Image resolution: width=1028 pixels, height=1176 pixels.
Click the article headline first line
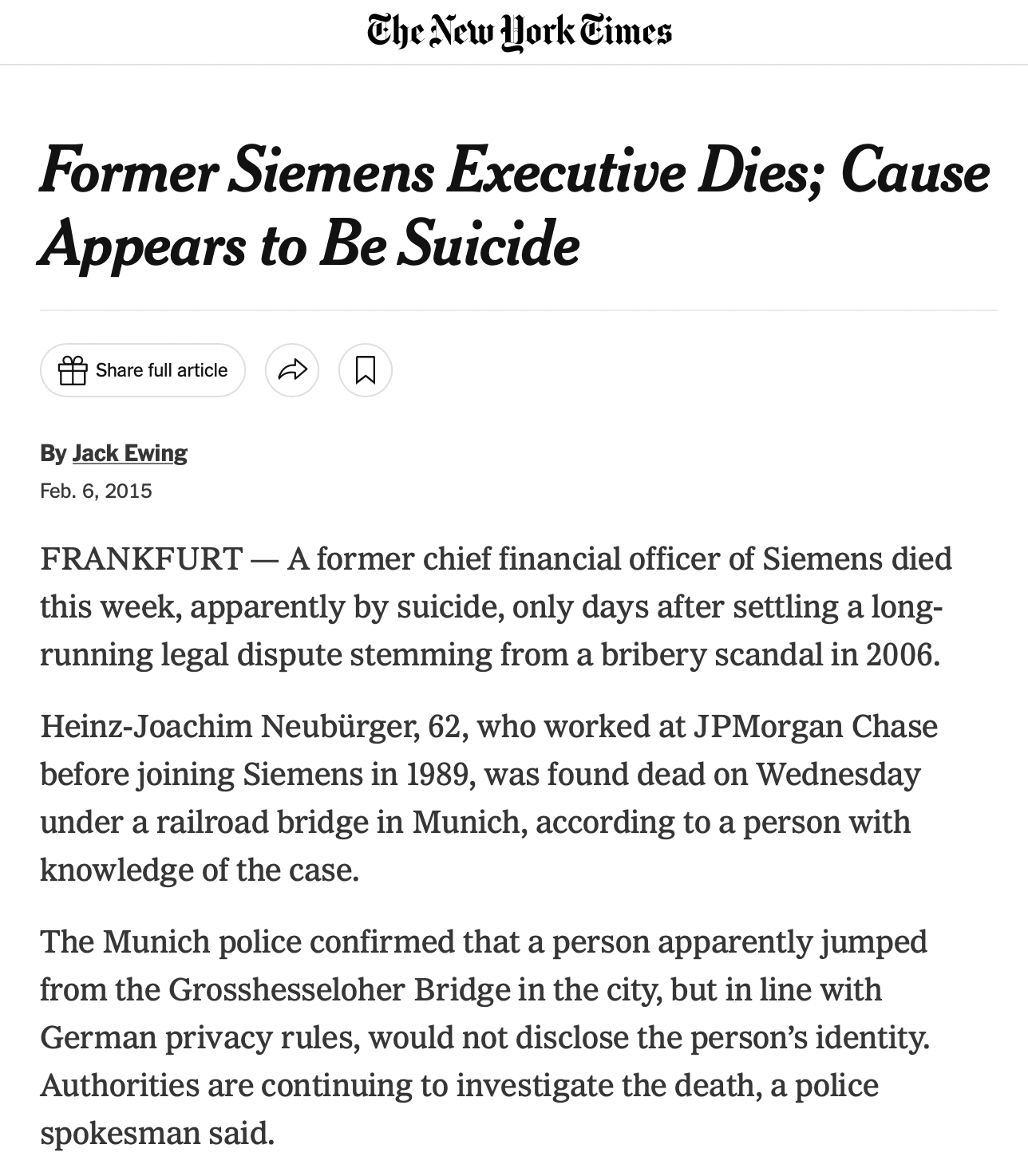[x=514, y=172]
